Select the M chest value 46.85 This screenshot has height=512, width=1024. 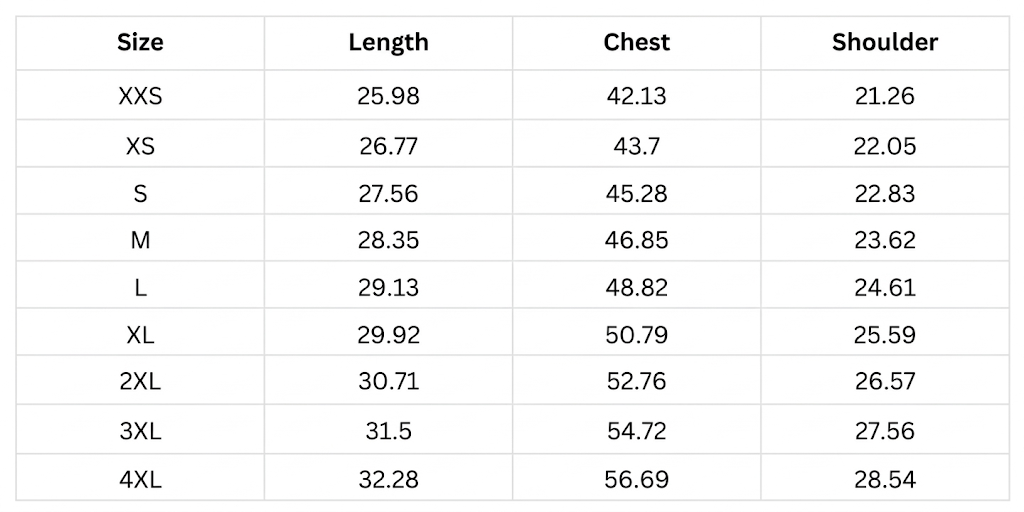[636, 240]
